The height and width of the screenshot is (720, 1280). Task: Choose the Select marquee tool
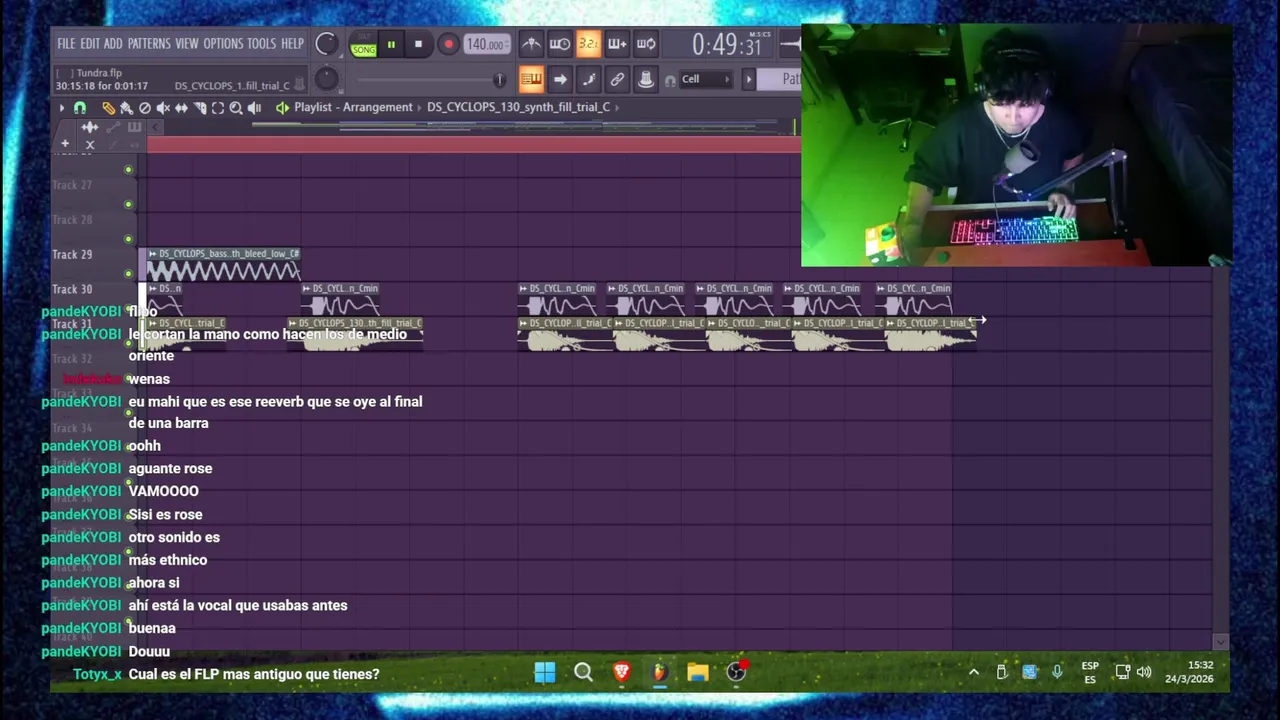(218, 108)
